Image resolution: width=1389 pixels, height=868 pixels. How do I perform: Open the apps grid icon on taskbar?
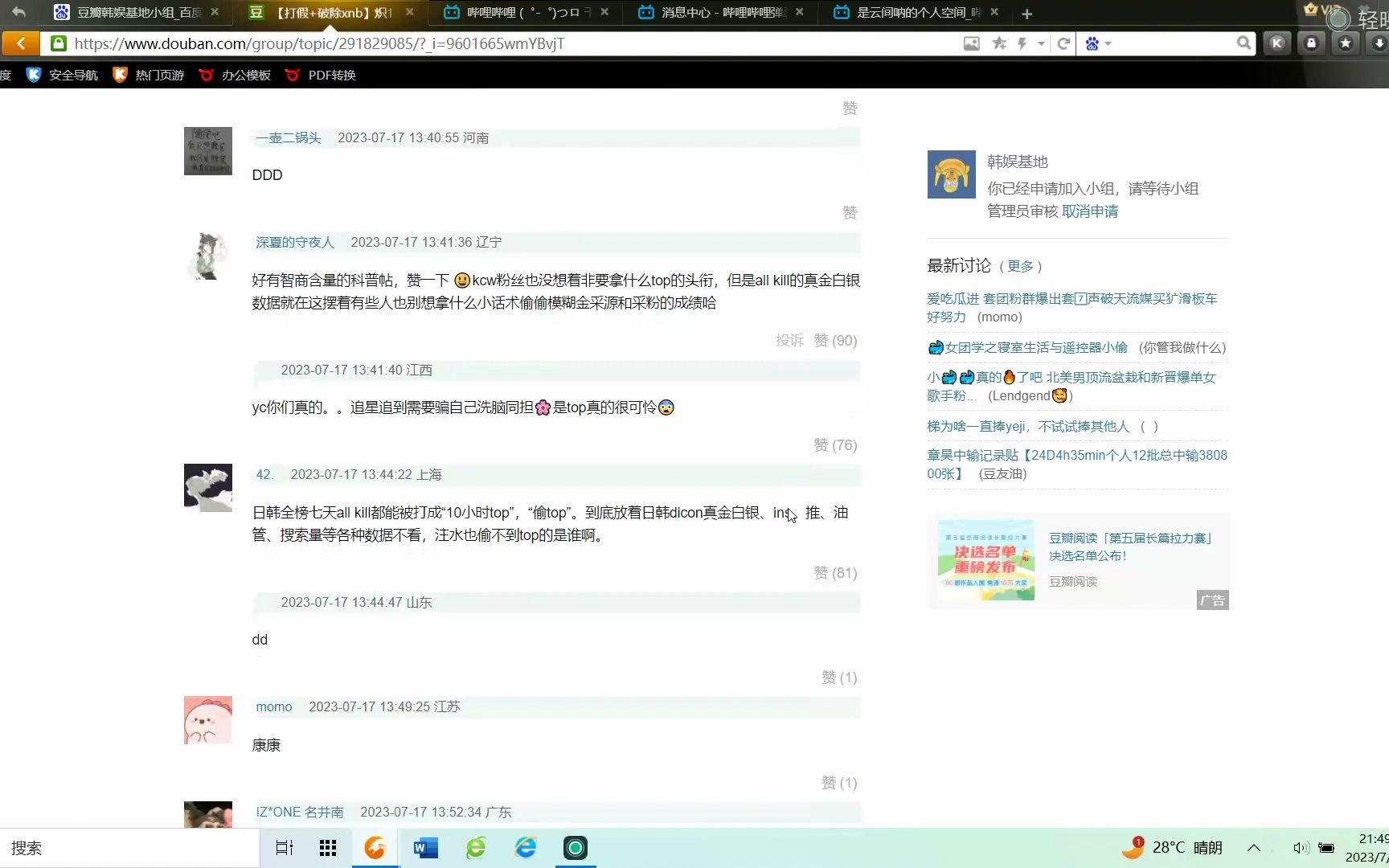point(328,848)
